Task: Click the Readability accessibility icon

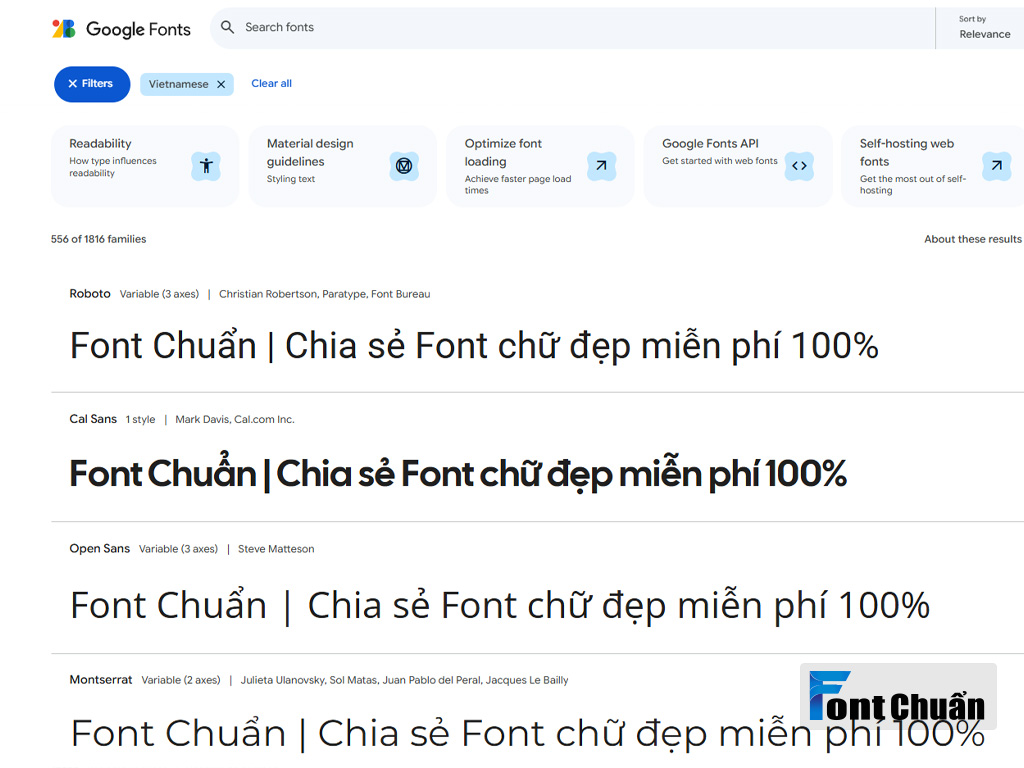Action: [206, 166]
